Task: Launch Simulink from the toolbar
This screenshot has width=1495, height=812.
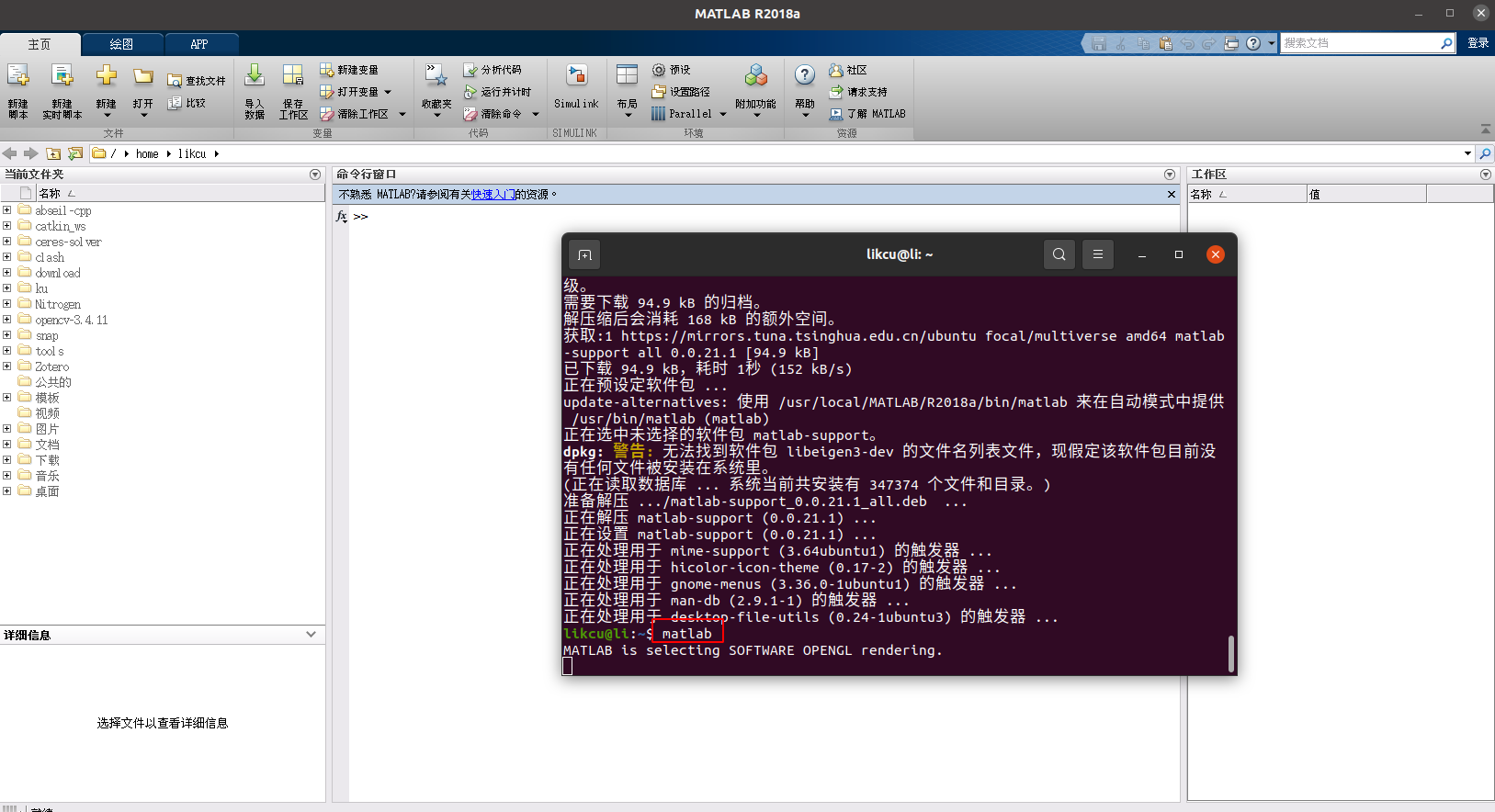Action: click(x=576, y=87)
